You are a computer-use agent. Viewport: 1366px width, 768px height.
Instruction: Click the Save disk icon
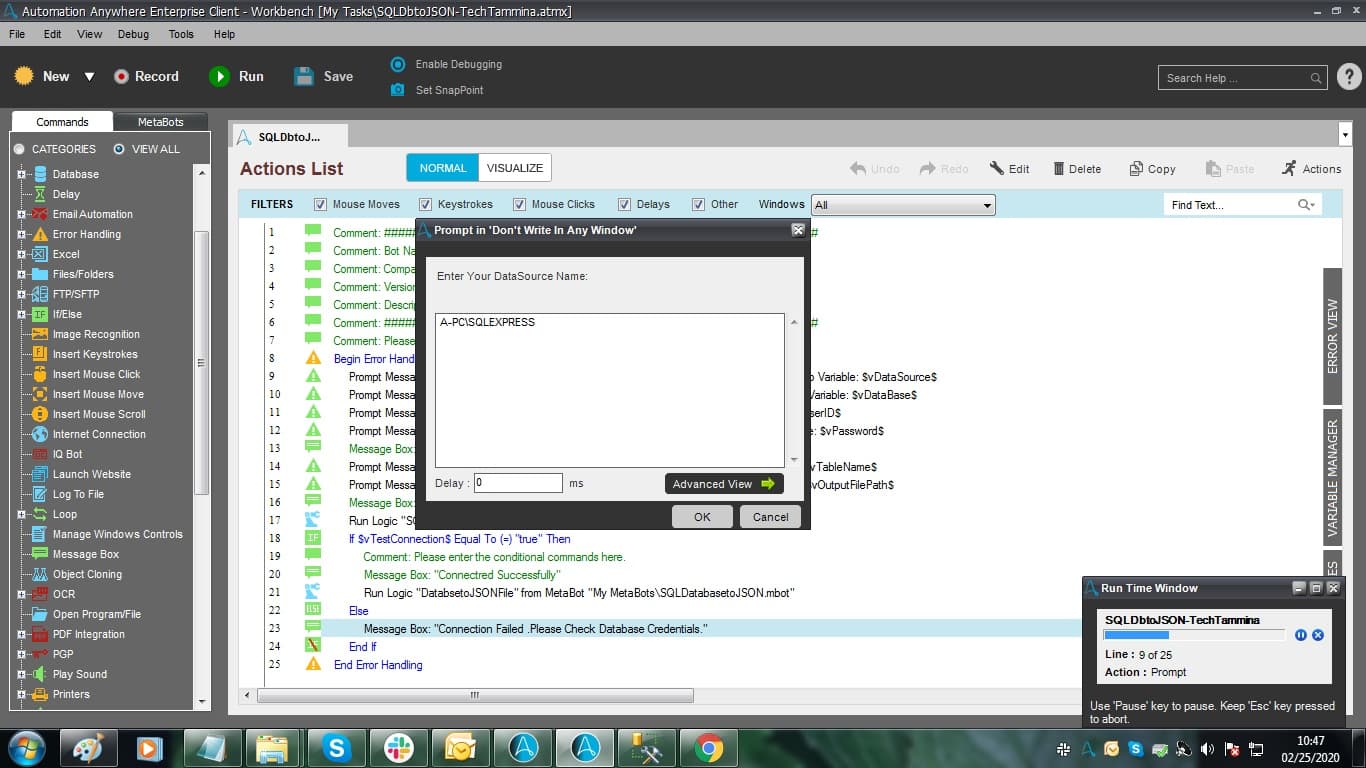(304, 76)
